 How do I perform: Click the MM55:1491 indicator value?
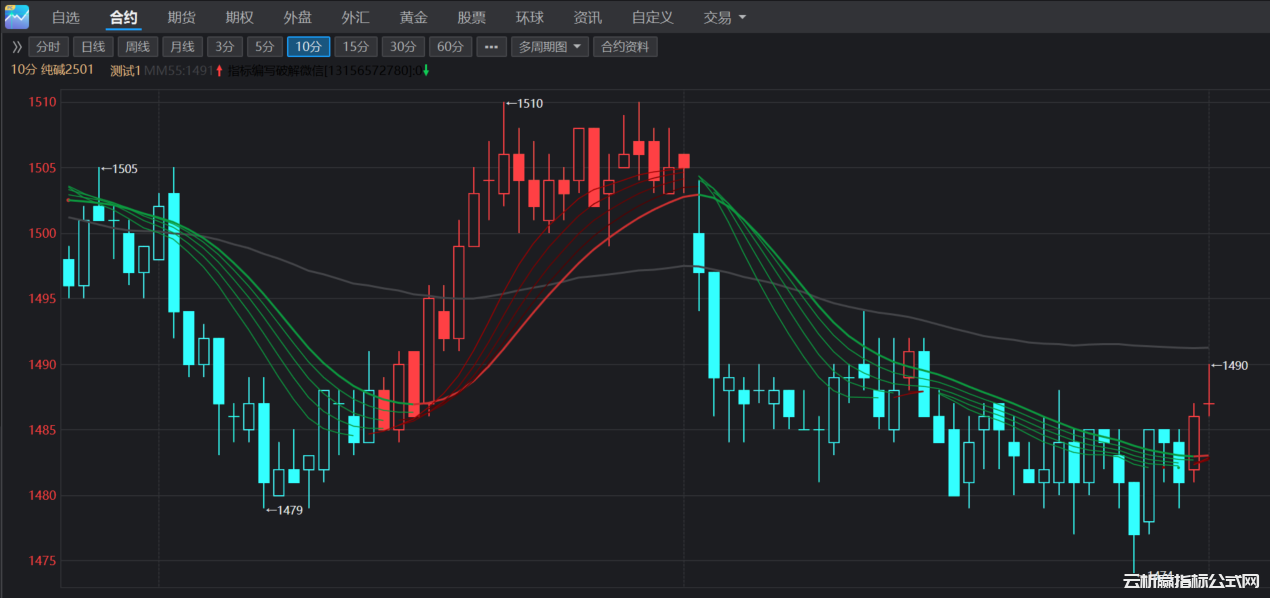pyautogui.click(x=179, y=70)
